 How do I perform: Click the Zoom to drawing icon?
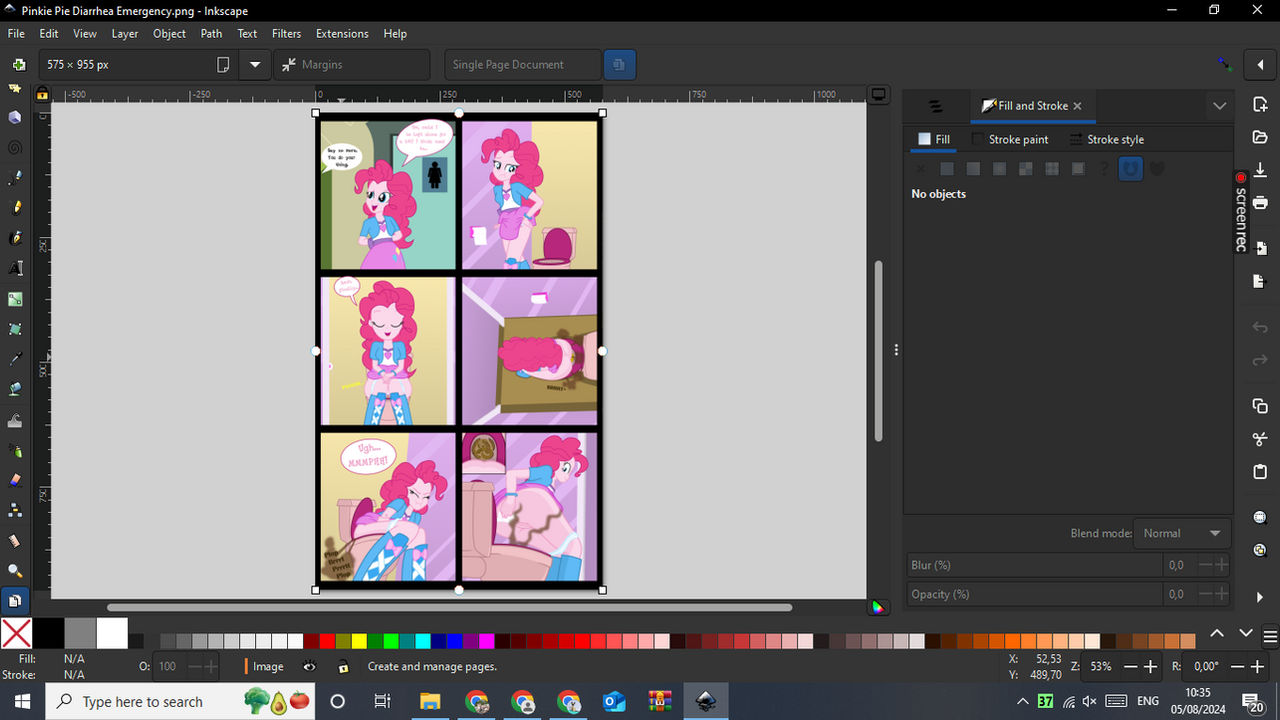(x=1260, y=550)
